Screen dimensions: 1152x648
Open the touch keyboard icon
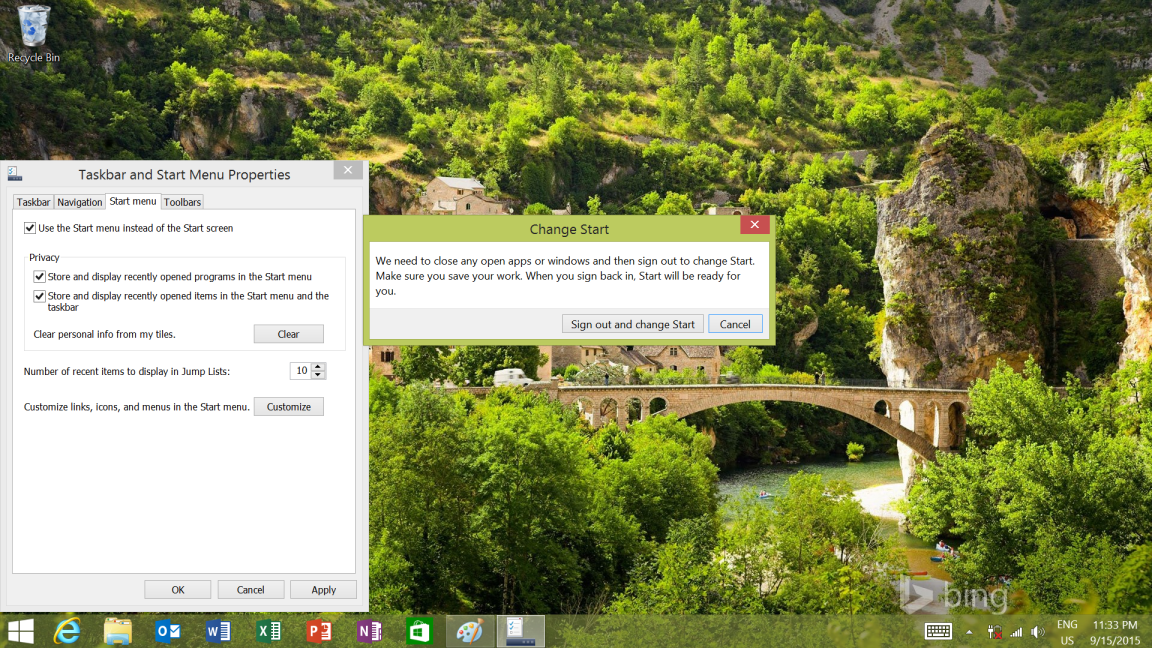pyautogui.click(x=938, y=631)
